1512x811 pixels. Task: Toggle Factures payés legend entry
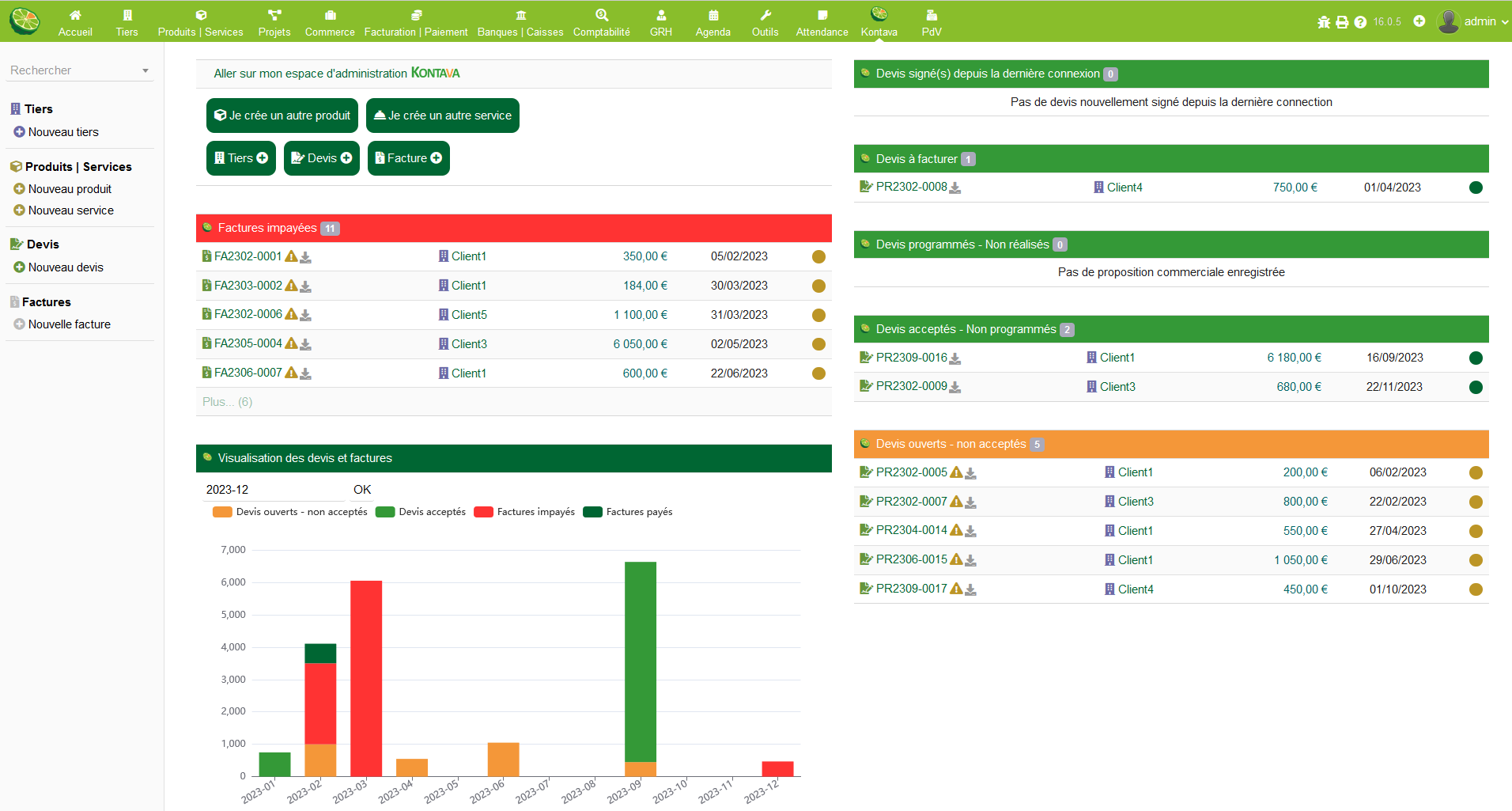click(x=628, y=512)
